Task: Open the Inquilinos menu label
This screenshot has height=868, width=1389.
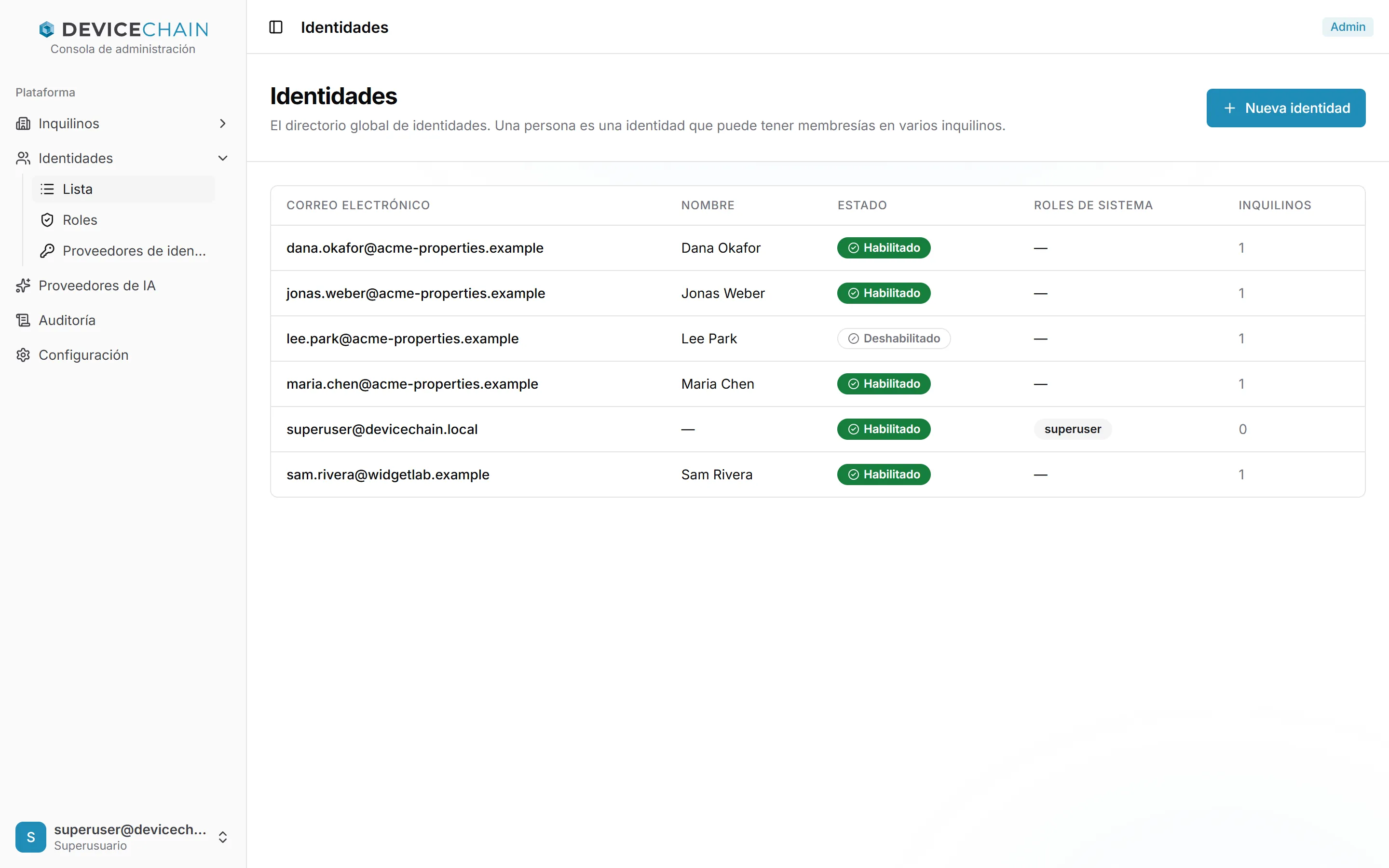Action: point(69,123)
